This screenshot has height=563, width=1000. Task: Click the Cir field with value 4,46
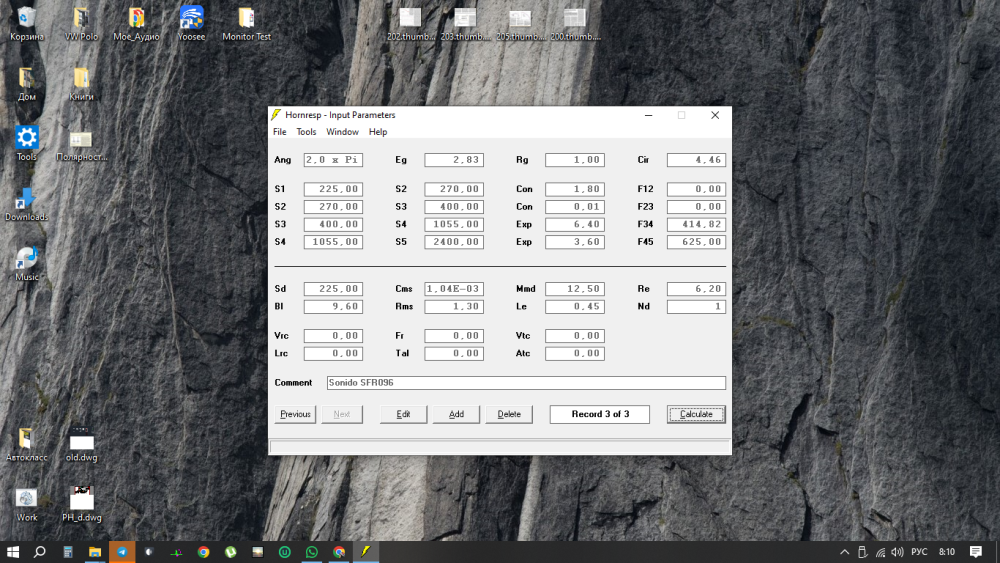696,160
